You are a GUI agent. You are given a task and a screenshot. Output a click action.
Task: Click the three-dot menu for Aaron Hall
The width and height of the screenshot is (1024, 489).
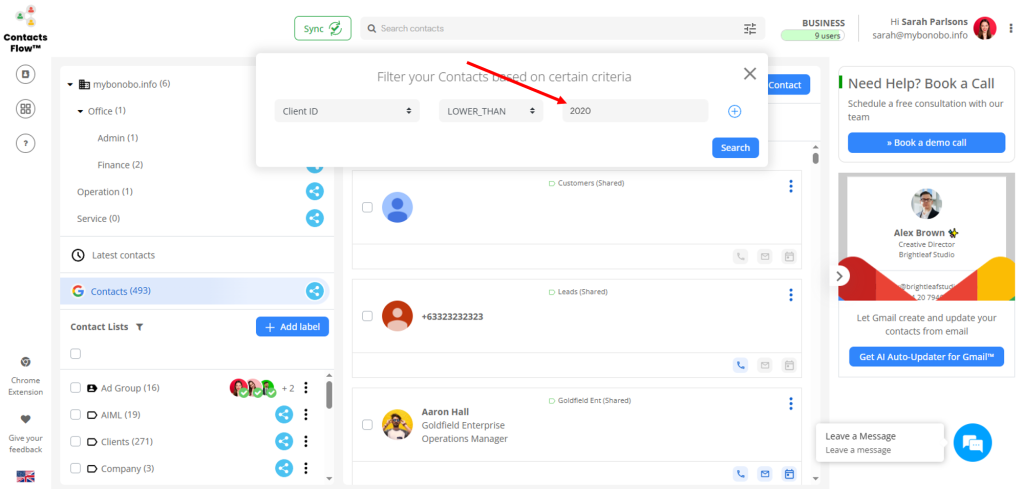point(790,403)
